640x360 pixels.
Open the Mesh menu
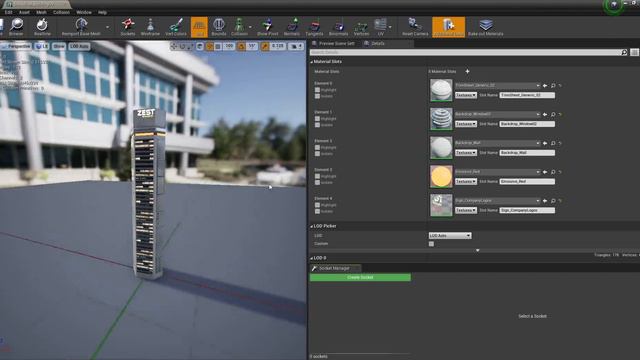click(x=41, y=12)
